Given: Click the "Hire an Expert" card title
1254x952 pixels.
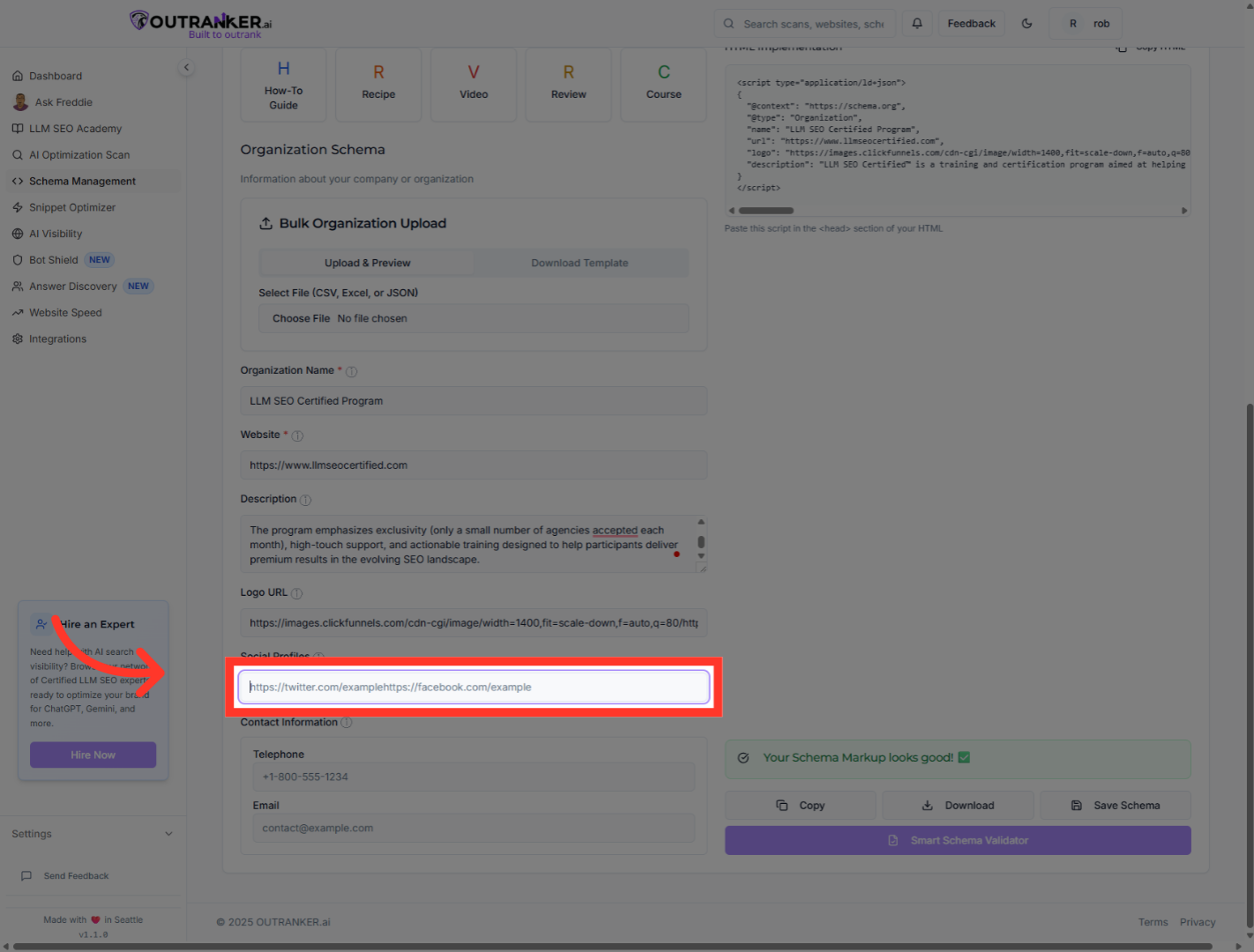Looking at the screenshot, I should tap(98, 625).
